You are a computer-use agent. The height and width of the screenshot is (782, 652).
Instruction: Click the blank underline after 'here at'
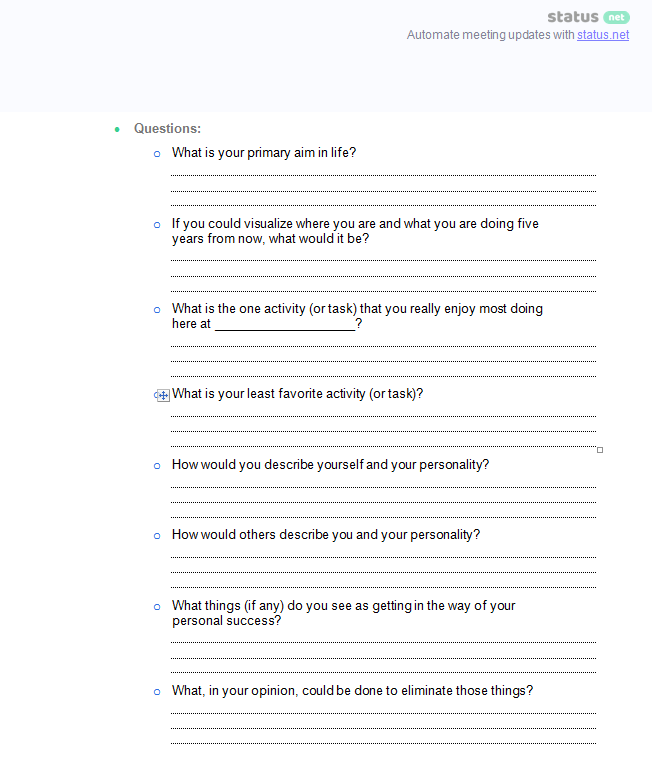[285, 325]
